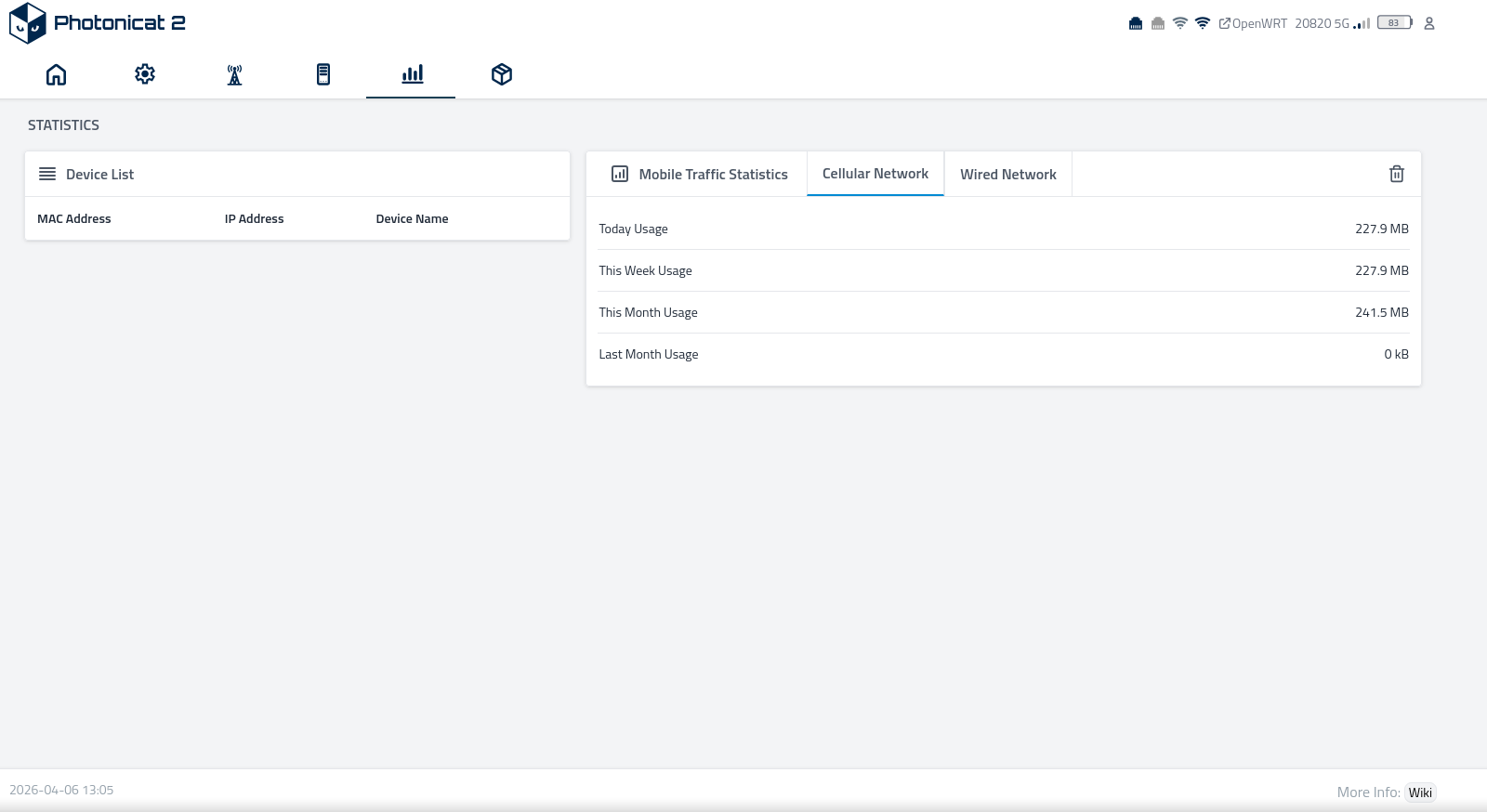Open the package cube icon page
This screenshot has height=812, width=1487.
click(502, 74)
